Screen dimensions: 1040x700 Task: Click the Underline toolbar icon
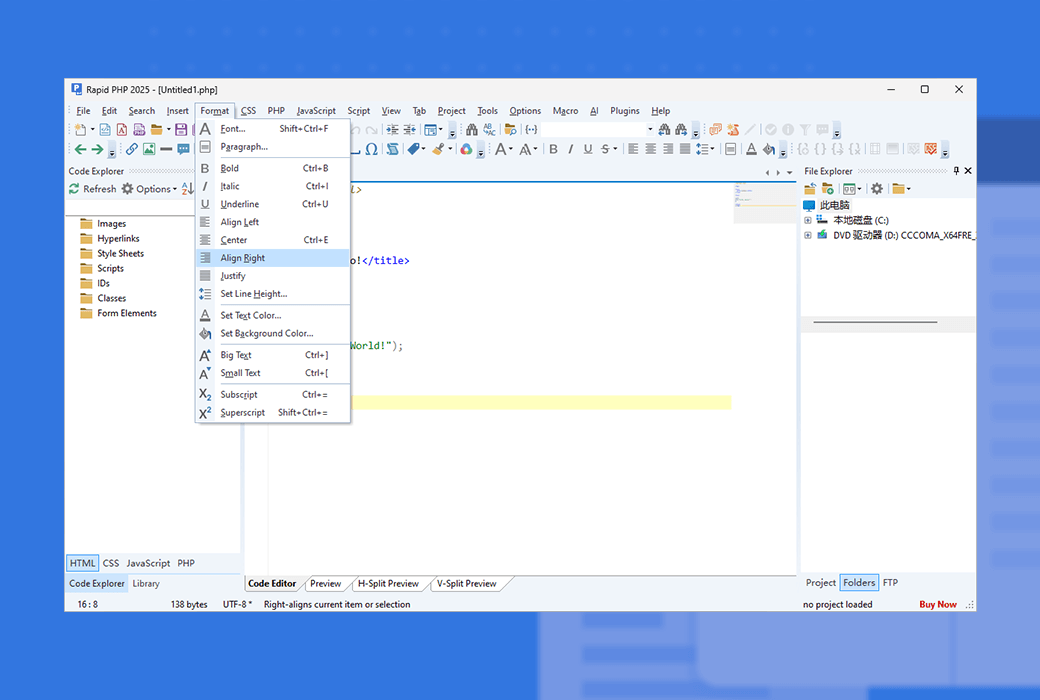588,149
